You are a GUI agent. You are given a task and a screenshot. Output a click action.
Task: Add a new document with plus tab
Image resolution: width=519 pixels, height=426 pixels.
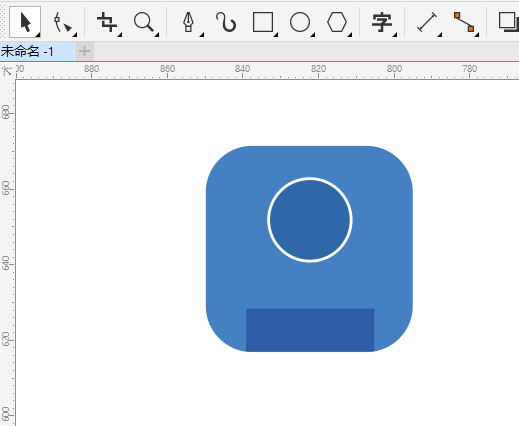(84, 51)
